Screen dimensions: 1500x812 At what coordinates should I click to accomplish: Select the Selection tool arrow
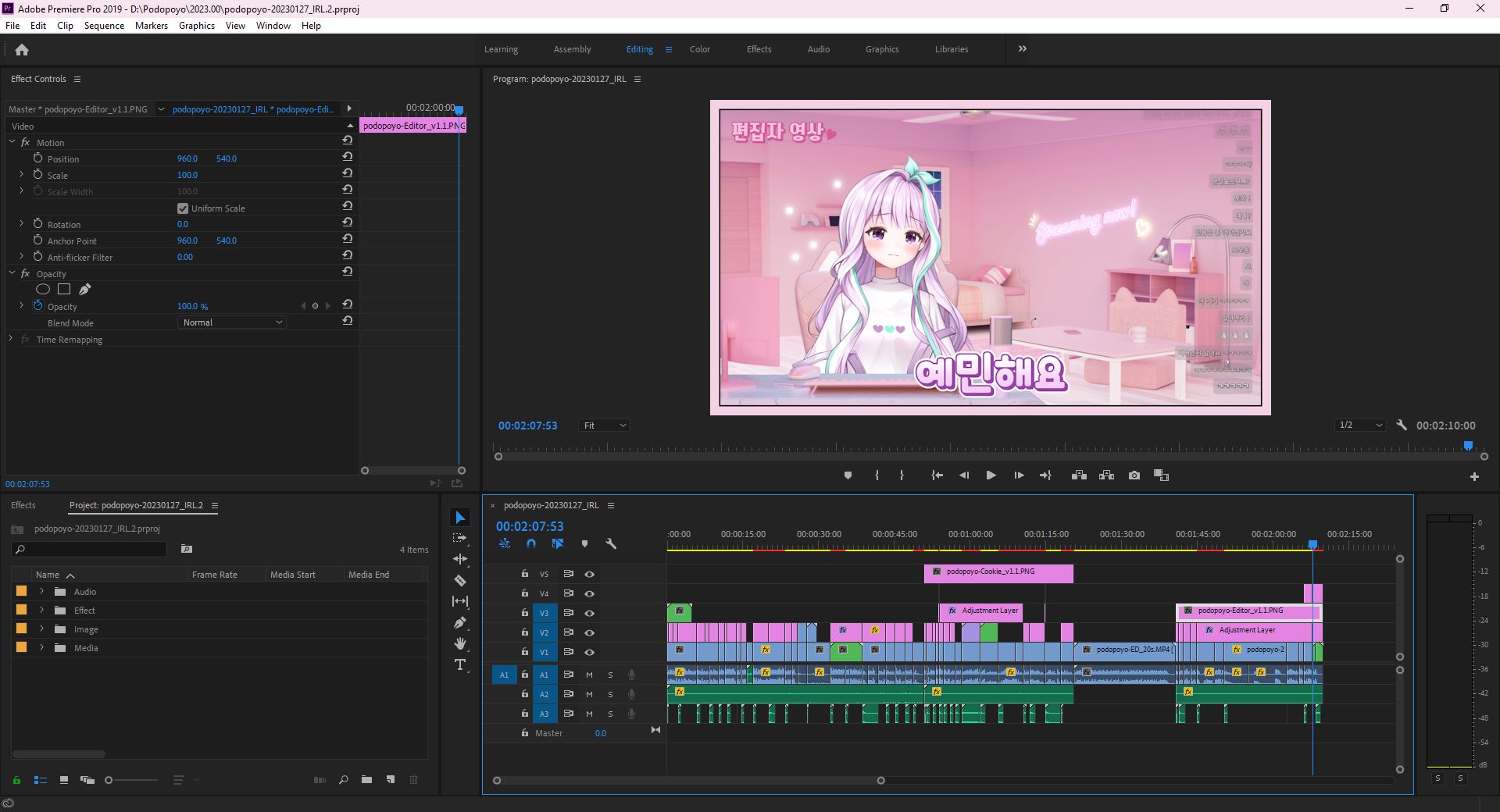tap(460, 518)
